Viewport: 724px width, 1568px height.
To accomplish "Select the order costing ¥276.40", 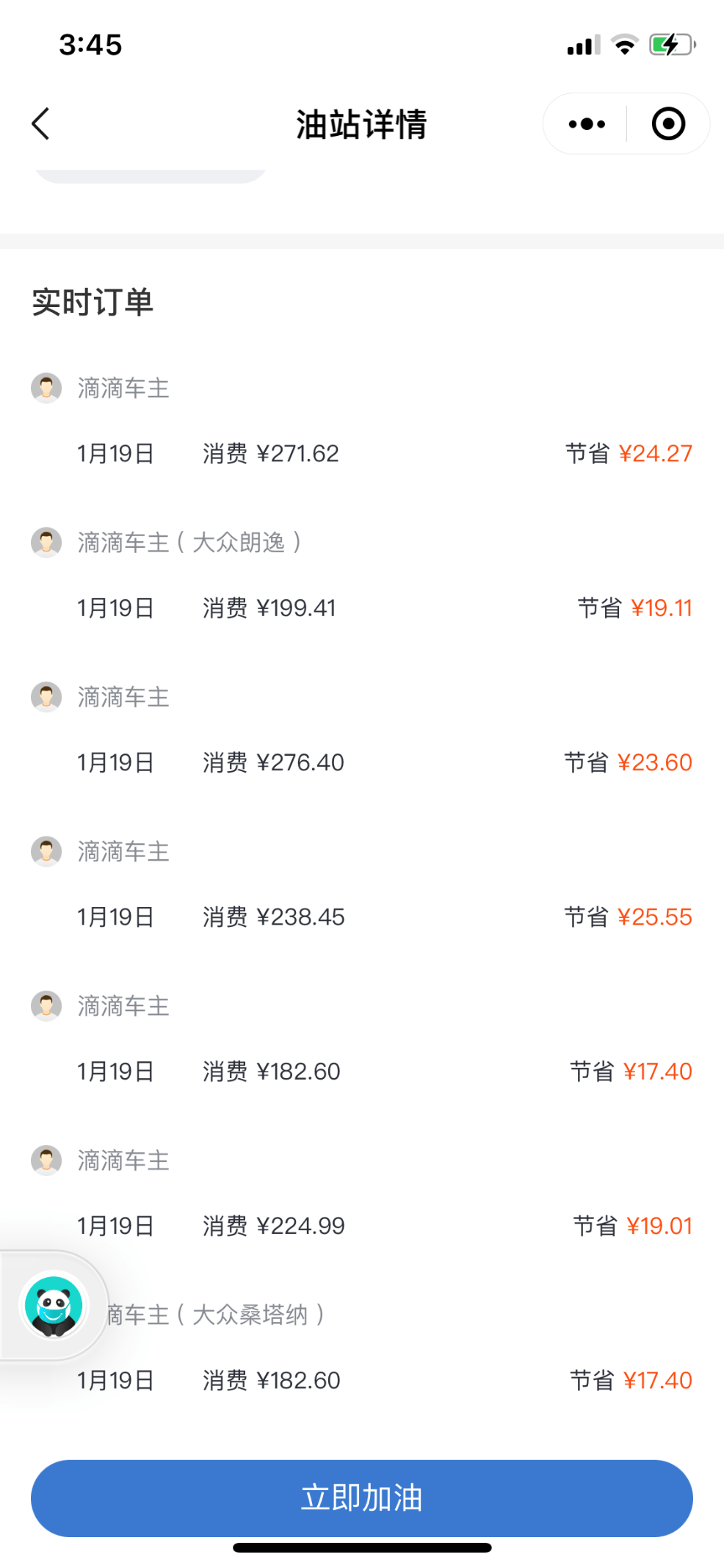I will coord(273,762).
